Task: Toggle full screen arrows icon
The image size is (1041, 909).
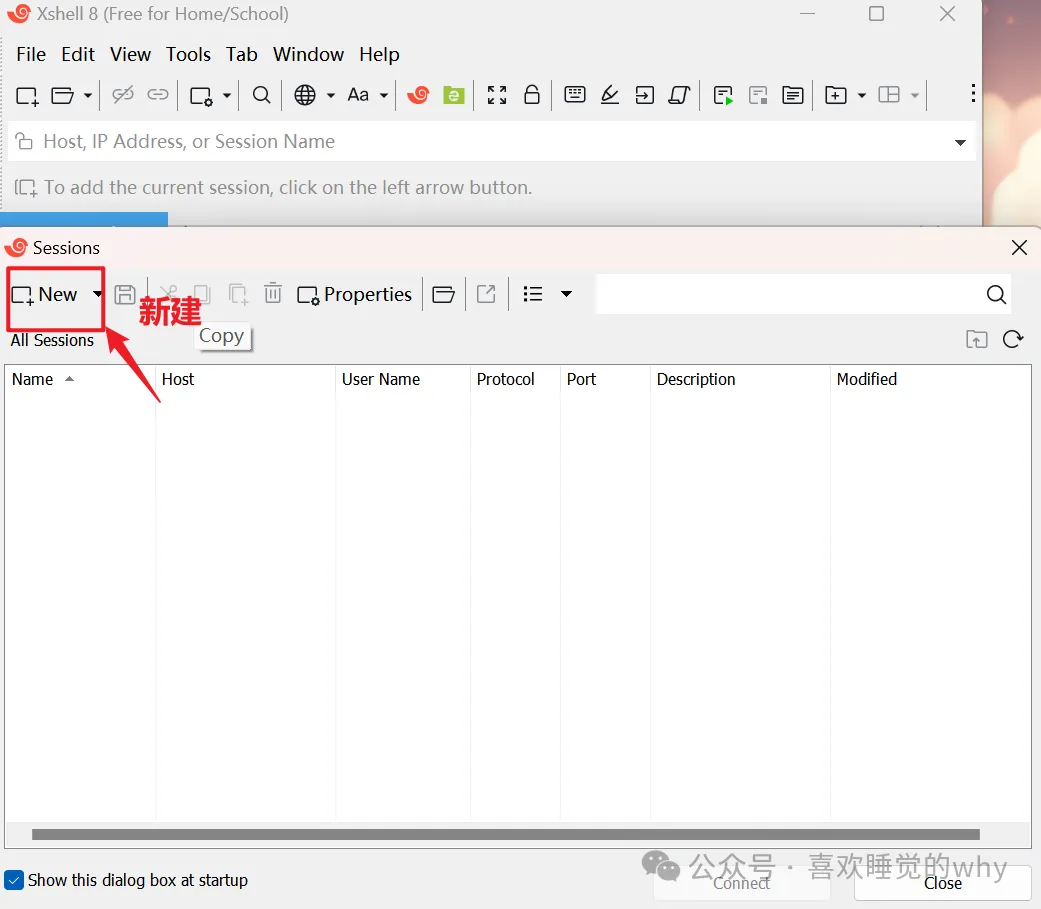Action: pos(497,95)
